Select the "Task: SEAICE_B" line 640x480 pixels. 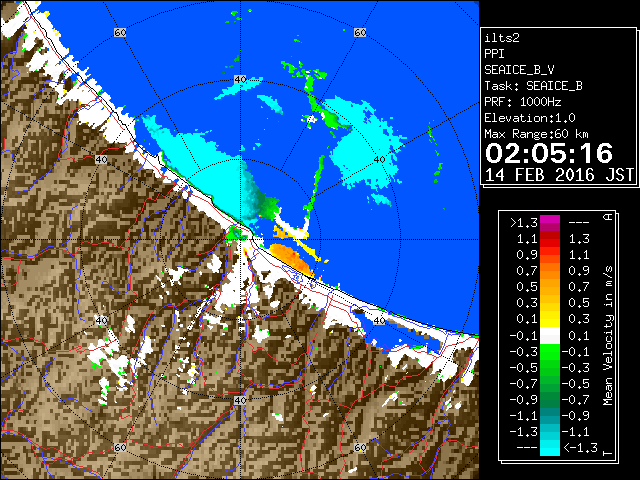533,86
